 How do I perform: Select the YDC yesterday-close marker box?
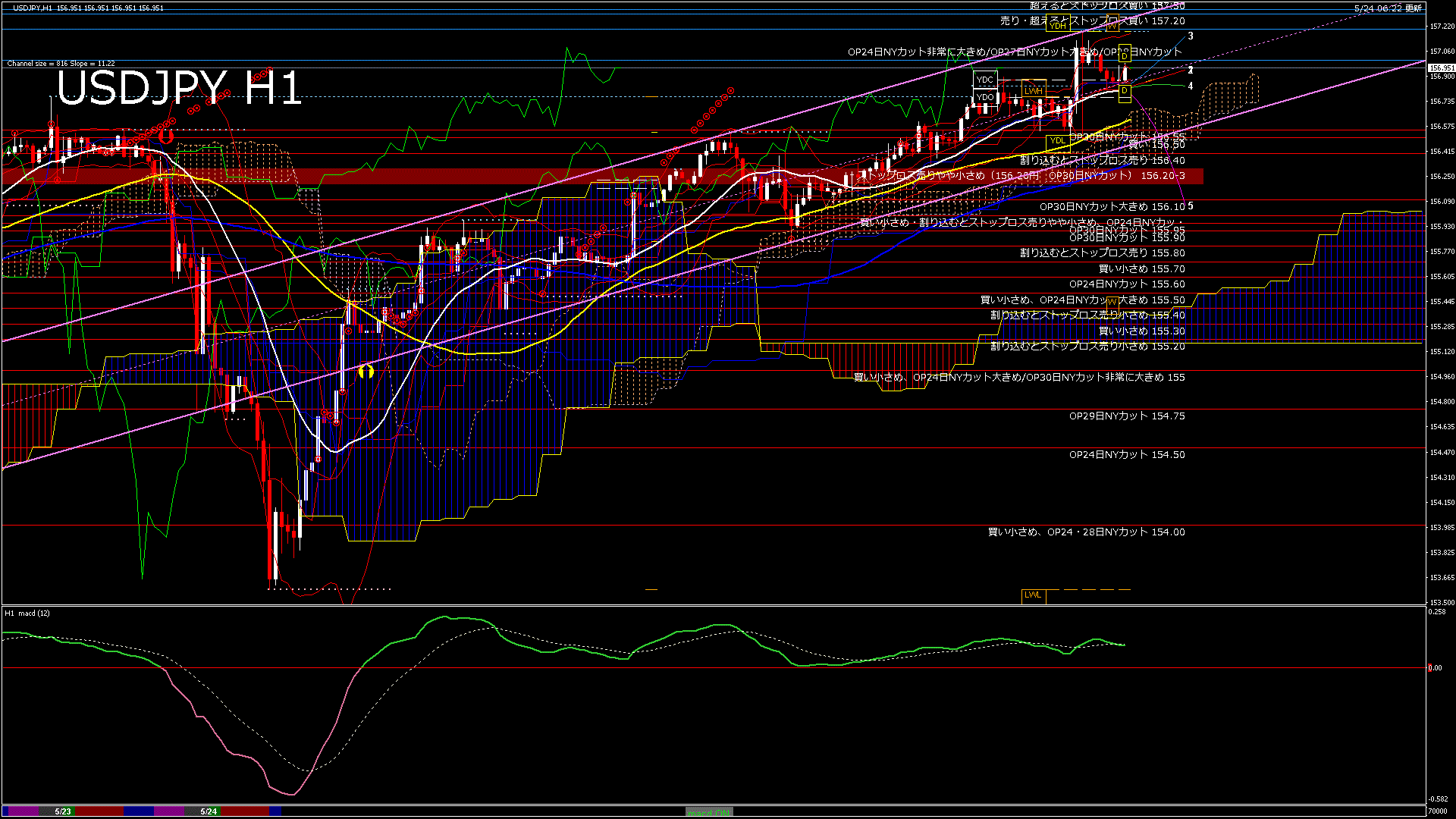click(x=984, y=80)
